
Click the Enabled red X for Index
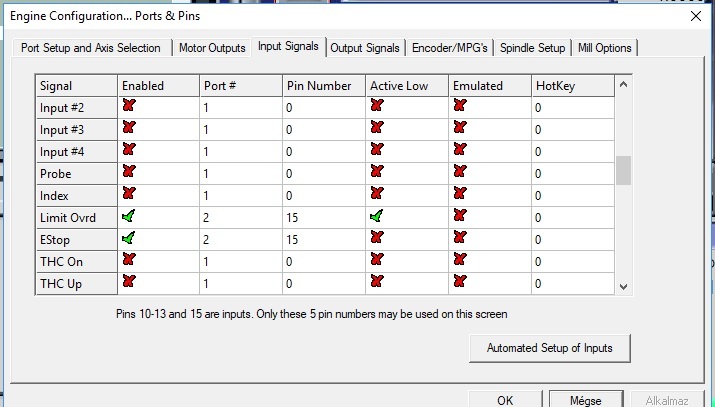click(128, 195)
